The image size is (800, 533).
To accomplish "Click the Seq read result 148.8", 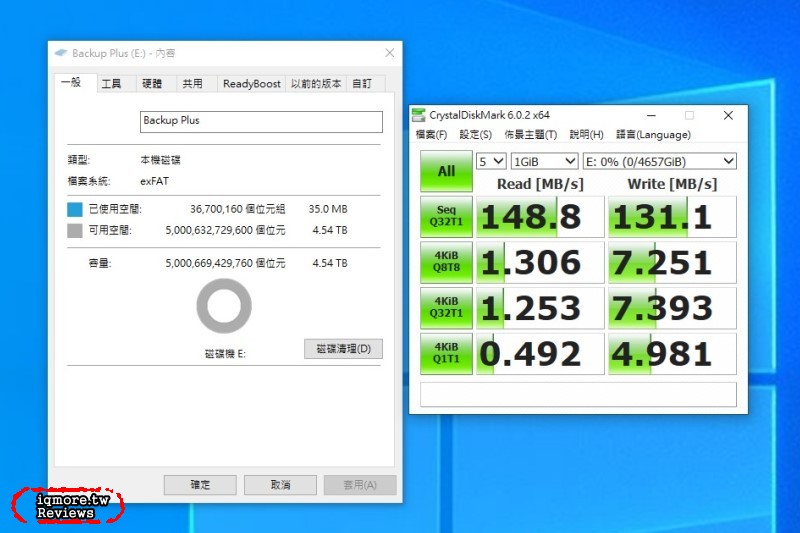I will [x=540, y=217].
